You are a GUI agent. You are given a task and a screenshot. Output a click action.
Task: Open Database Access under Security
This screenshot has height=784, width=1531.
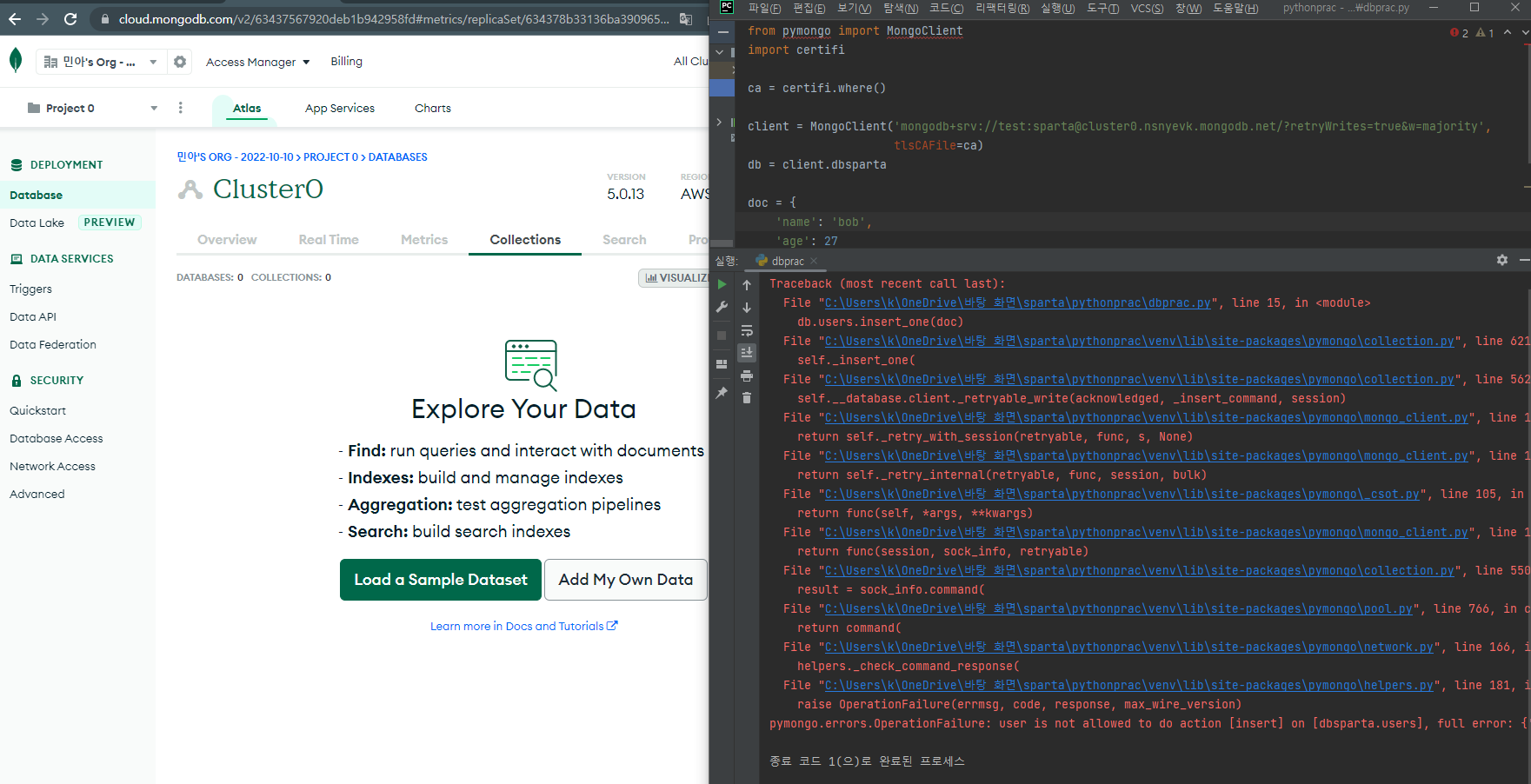coord(57,438)
